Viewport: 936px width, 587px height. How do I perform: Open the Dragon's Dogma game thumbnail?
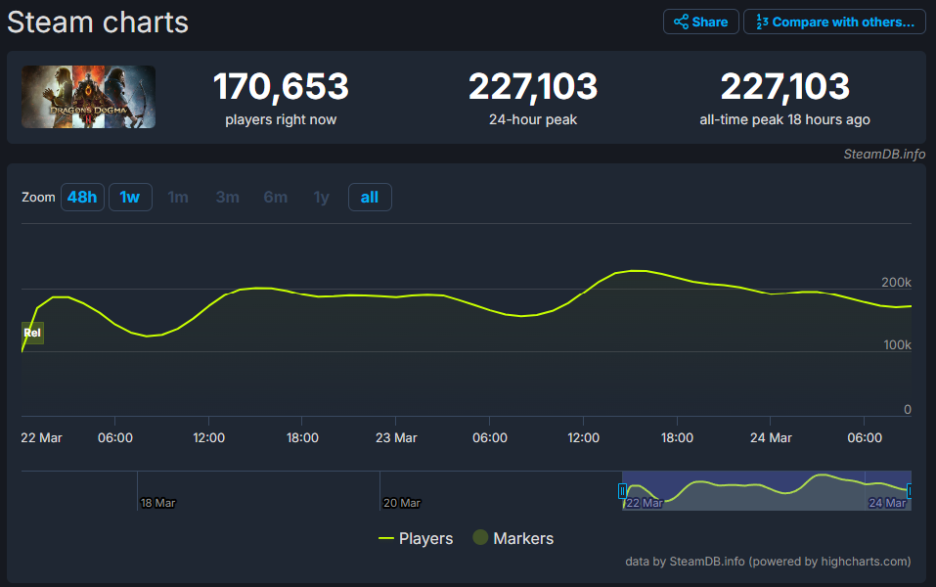click(x=88, y=97)
